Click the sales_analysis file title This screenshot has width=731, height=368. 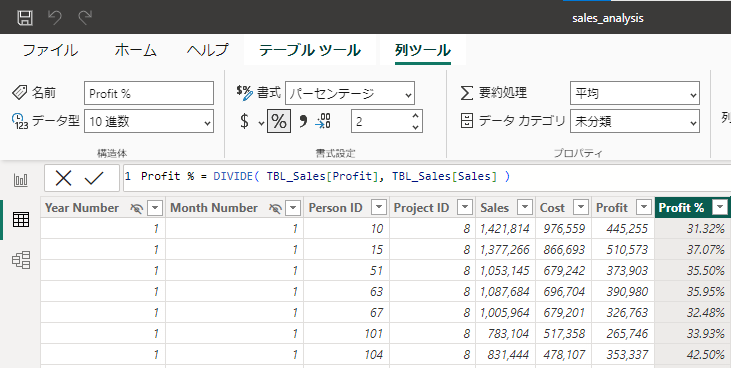[x=607, y=18]
